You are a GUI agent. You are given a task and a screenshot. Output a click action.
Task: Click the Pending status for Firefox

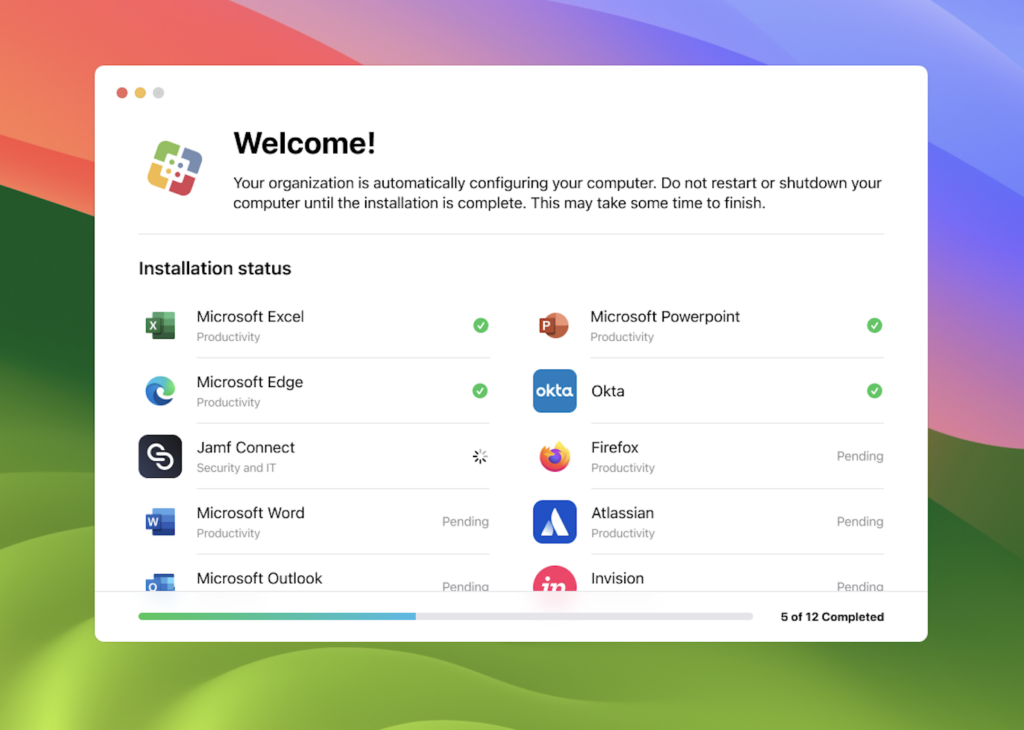point(860,456)
